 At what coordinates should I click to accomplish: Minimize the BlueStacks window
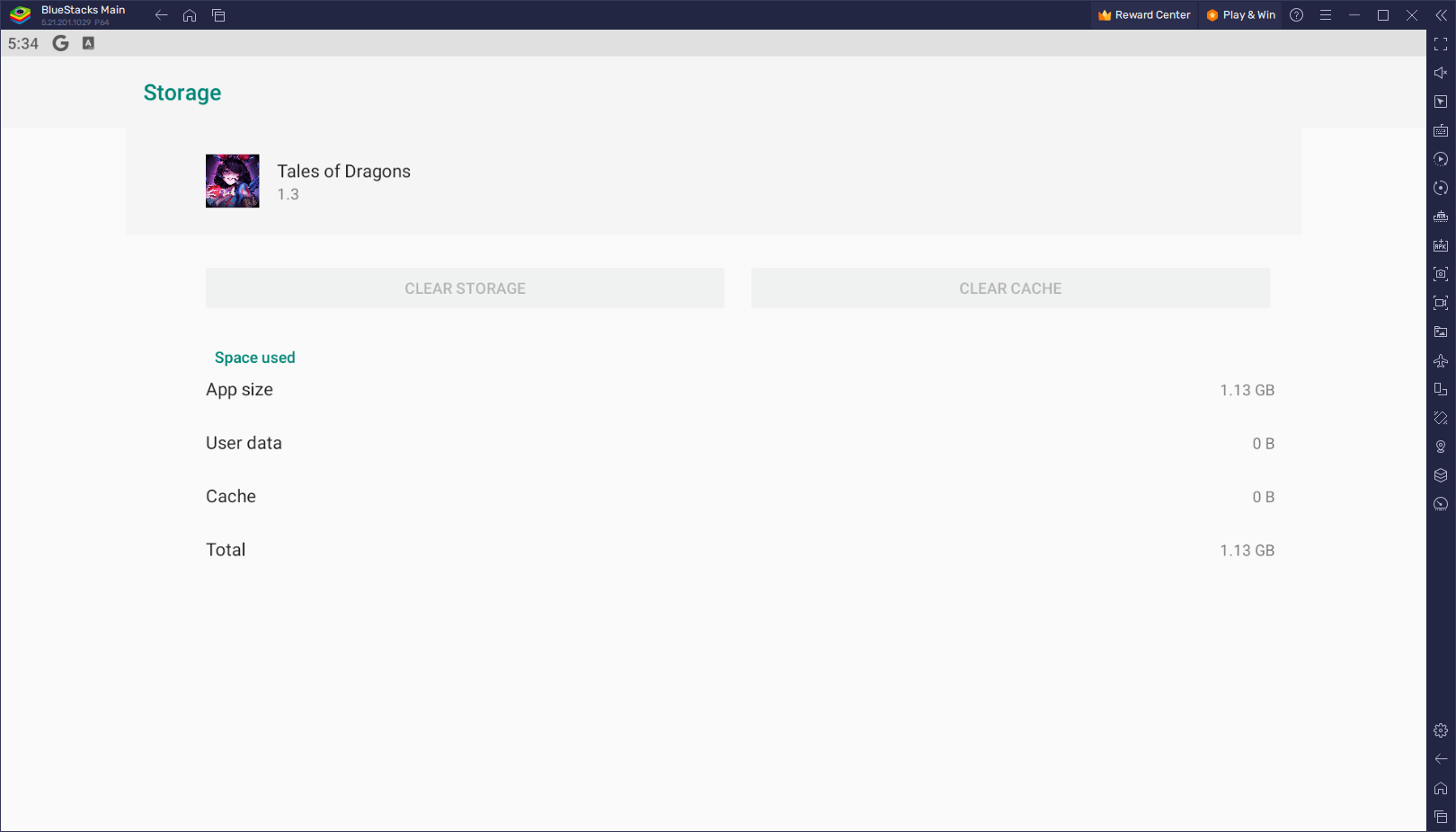click(1354, 15)
